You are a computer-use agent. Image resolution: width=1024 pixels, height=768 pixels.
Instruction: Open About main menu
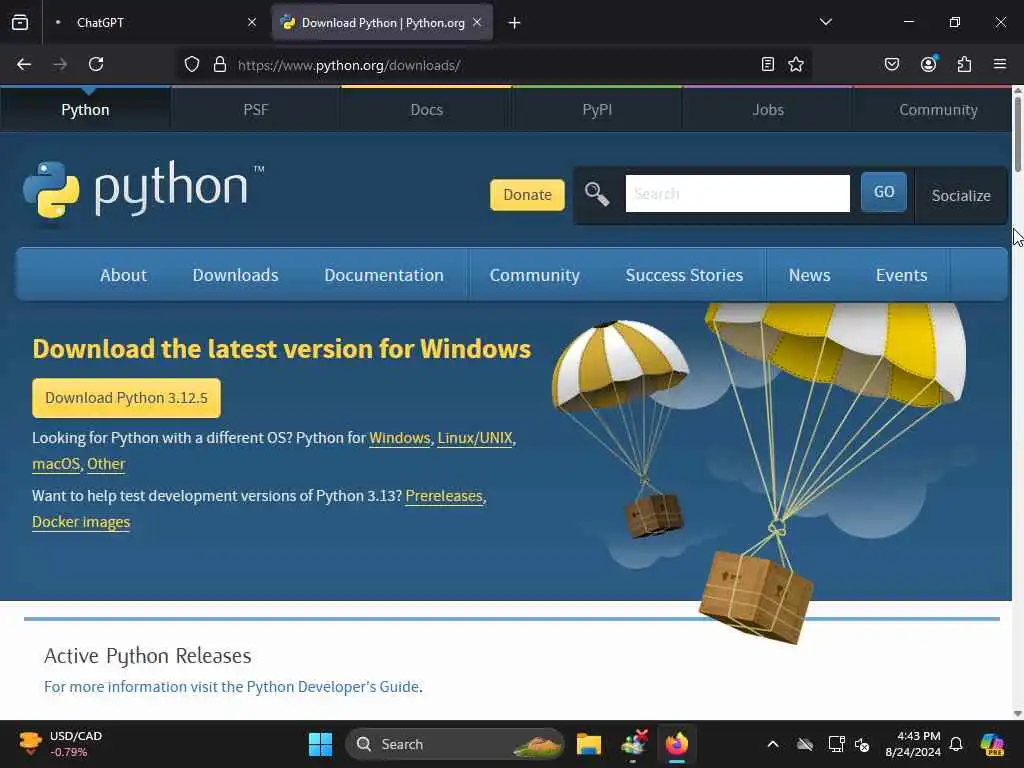click(123, 275)
